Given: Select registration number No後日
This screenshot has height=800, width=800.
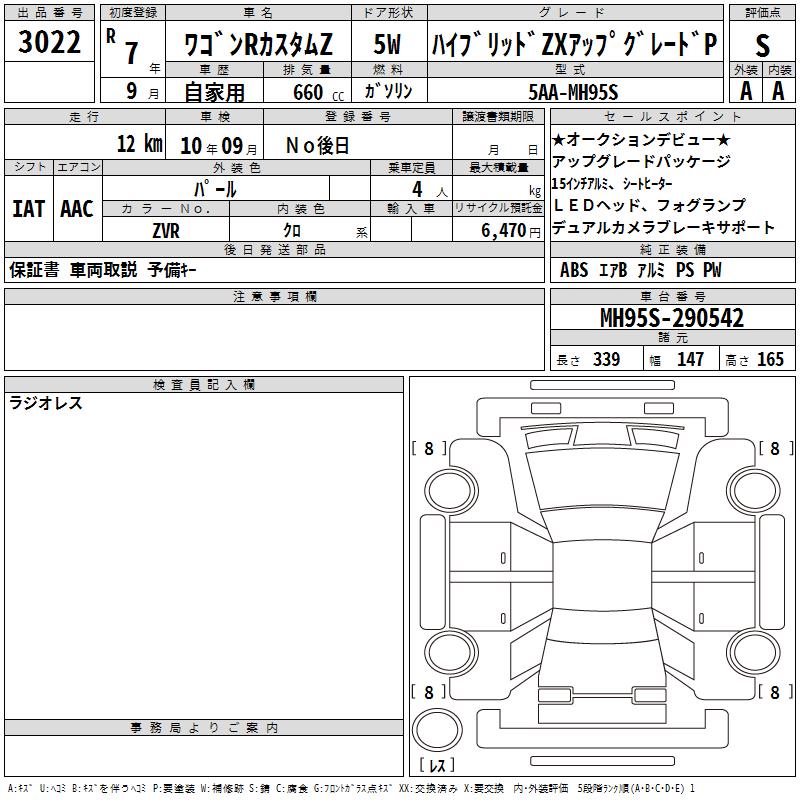Looking at the screenshot, I should (317, 146).
